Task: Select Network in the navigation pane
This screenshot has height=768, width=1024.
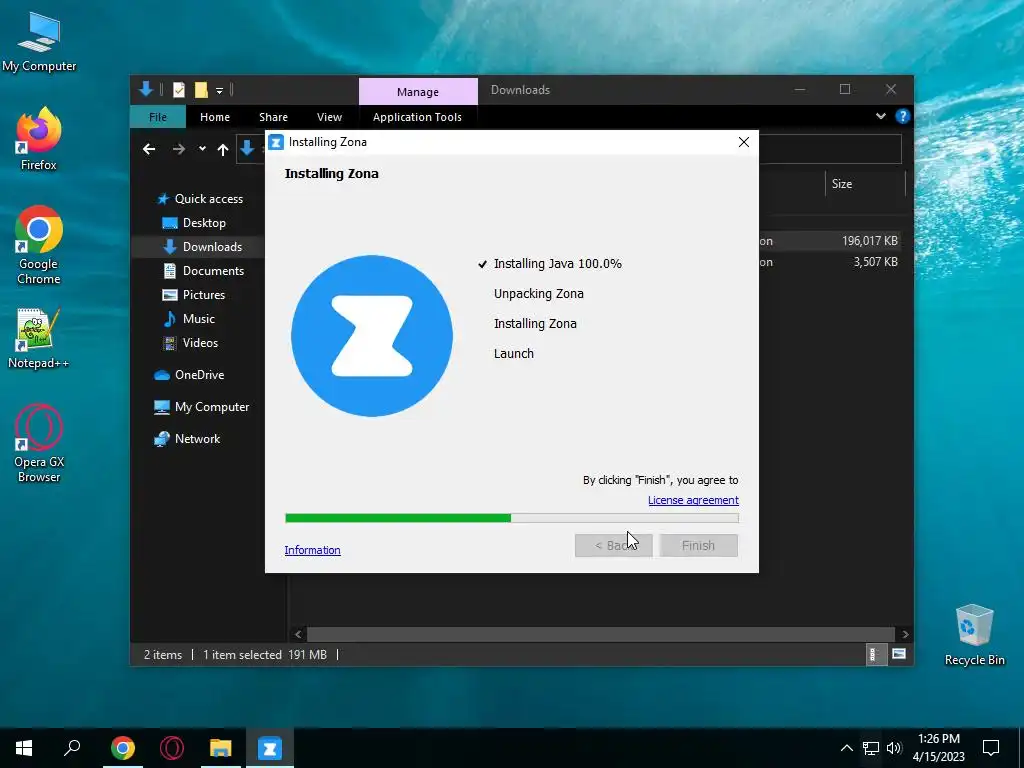Action: pos(187,439)
